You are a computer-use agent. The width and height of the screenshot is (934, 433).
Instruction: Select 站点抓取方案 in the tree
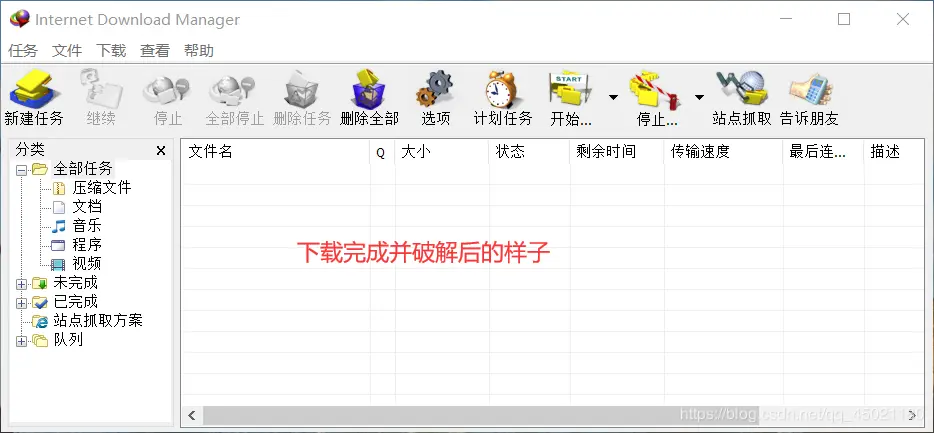[98, 321]
